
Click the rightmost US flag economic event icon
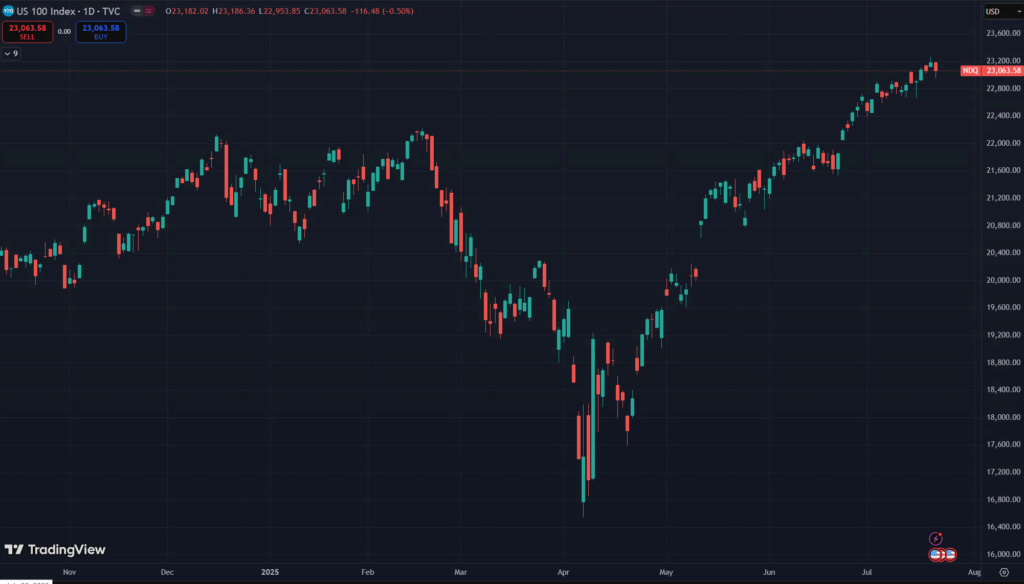[x=951, y=554]
